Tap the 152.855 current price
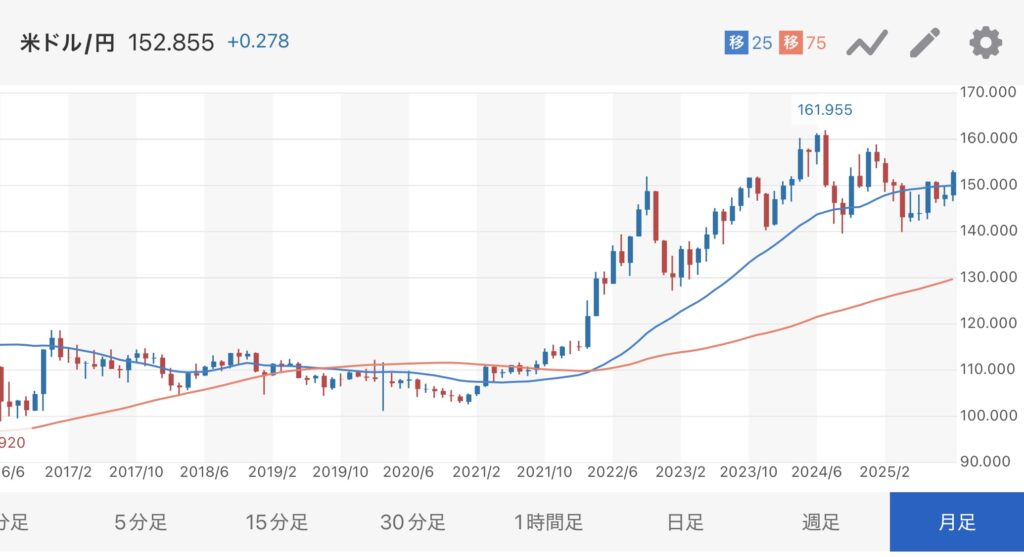The image size is (1024, 557). coord(171,44)
